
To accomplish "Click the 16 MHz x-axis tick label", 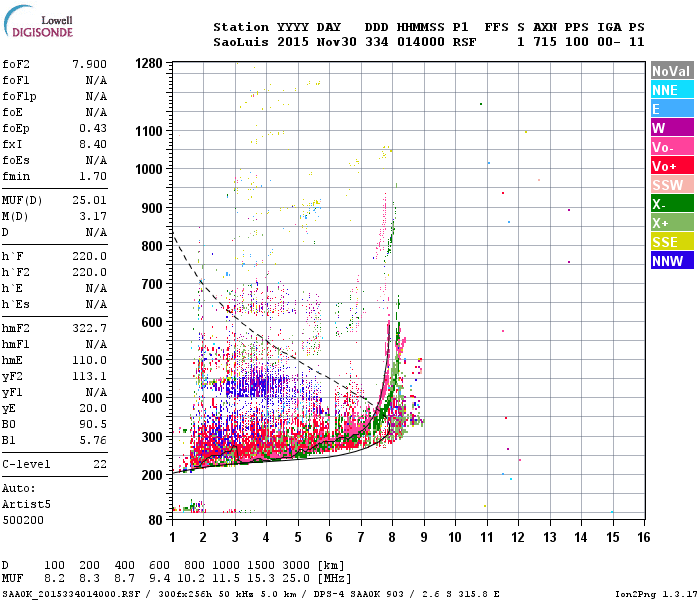I will pyautogui.click(x=644, y=537).
